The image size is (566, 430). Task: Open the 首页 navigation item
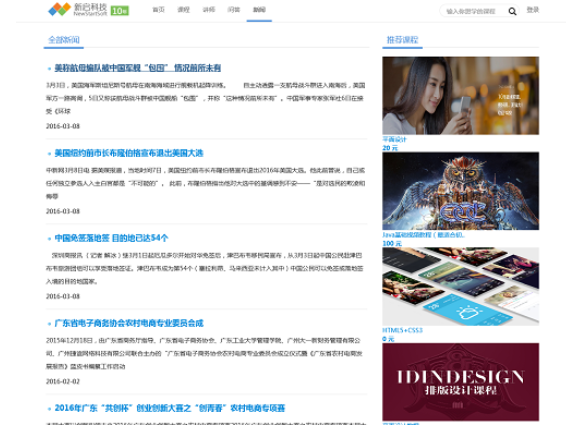click(x=158, y=10)
